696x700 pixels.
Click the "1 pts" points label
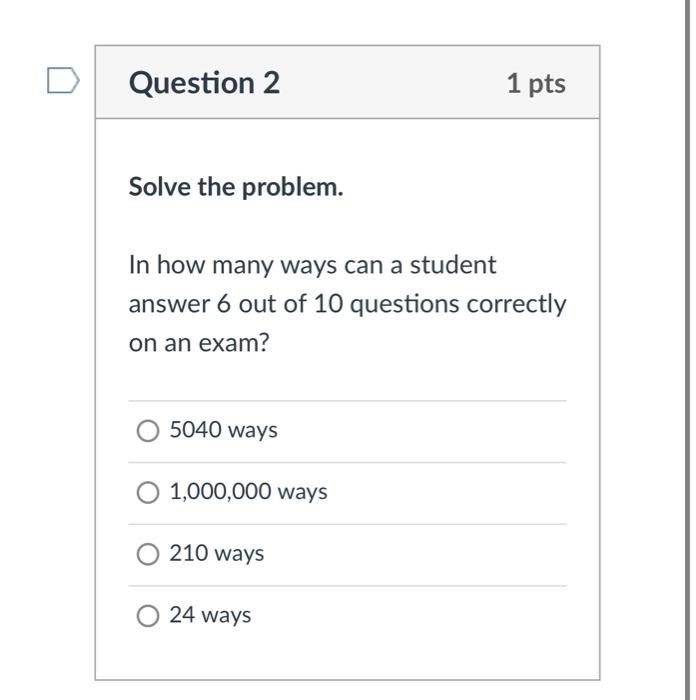tap(535, 83)
